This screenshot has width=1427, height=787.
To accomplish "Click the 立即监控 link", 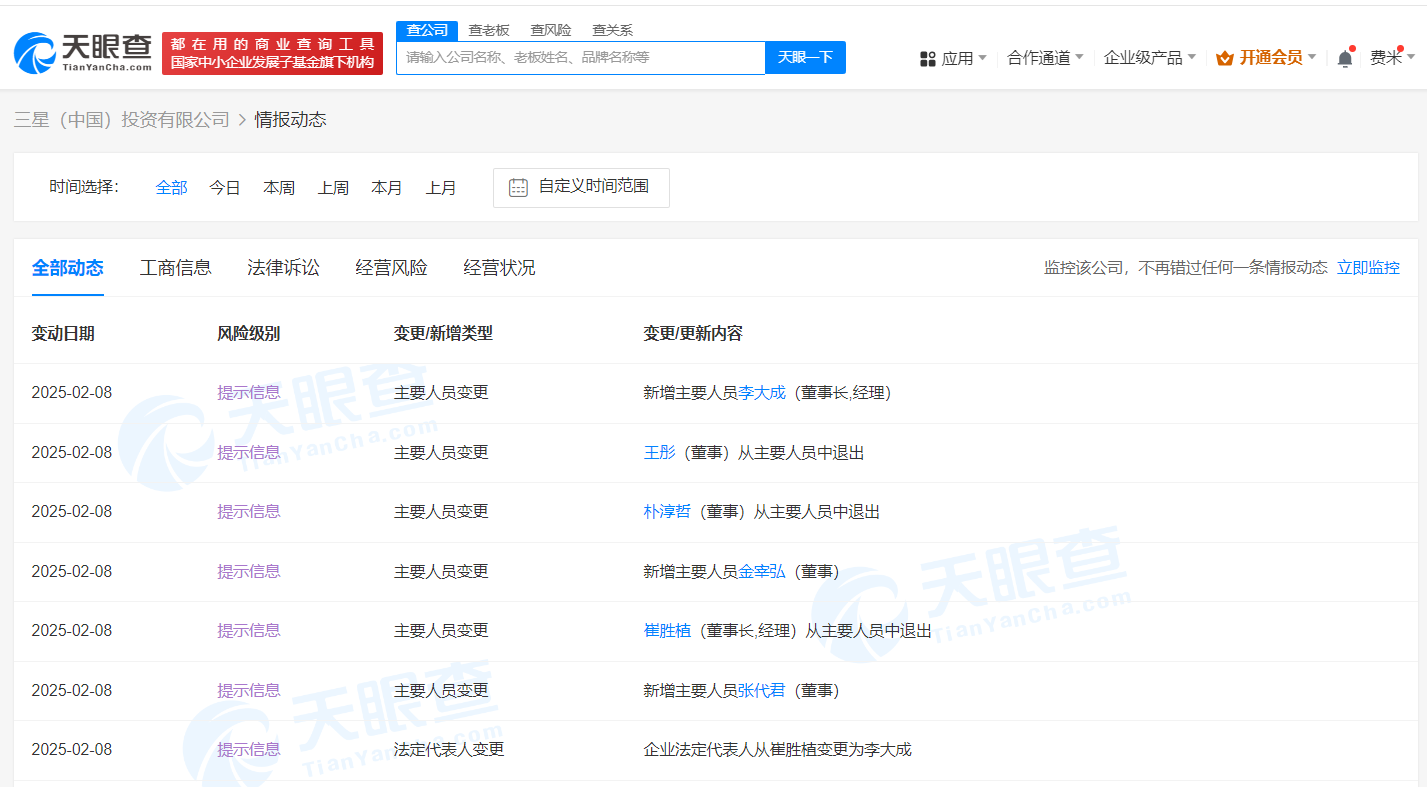I will click(1368, 267).
